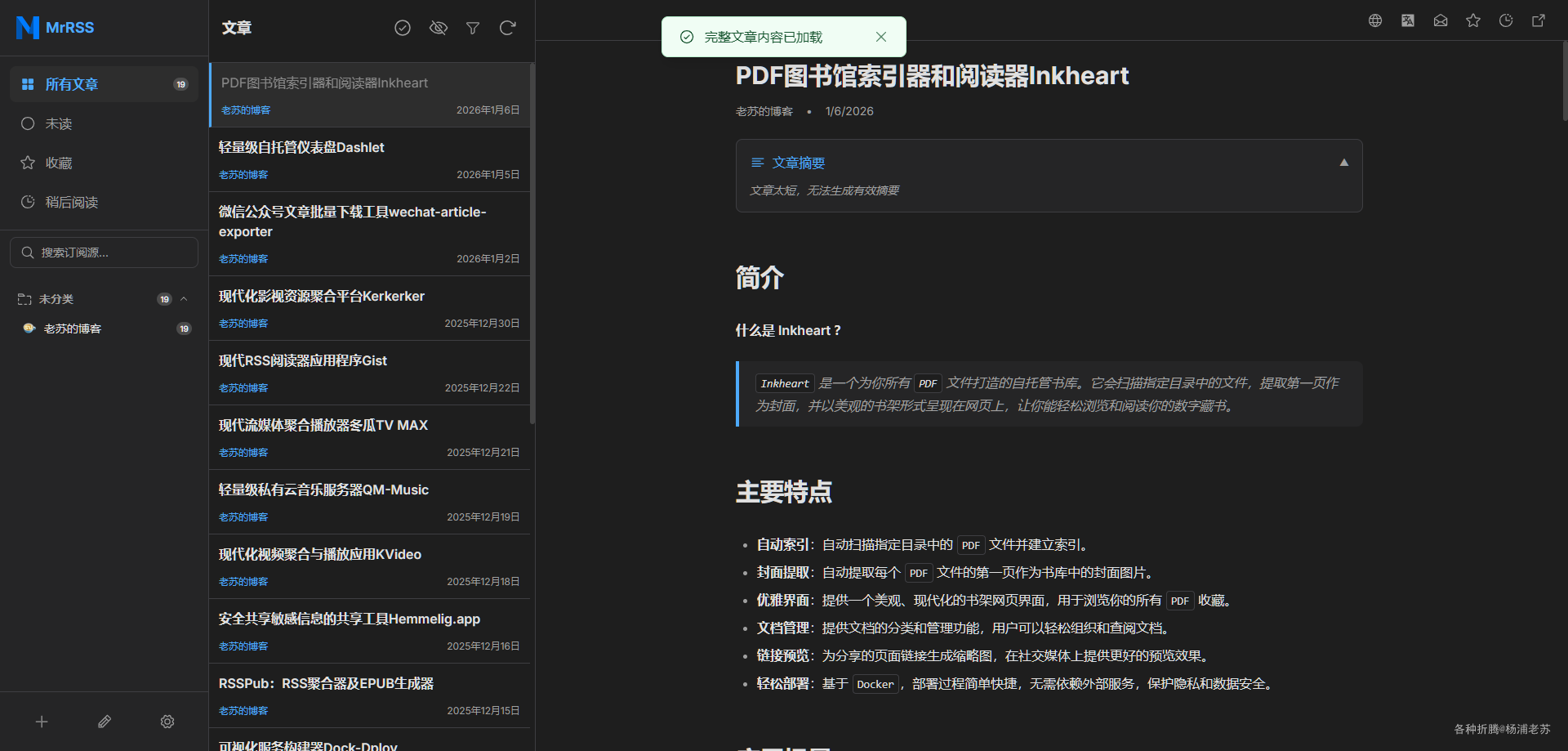Open article 微信公众号文章批量下载工具wechat-article-exporter
Image resolution: width=1568 pixels, height=751 pixels.
pos(369,234)
